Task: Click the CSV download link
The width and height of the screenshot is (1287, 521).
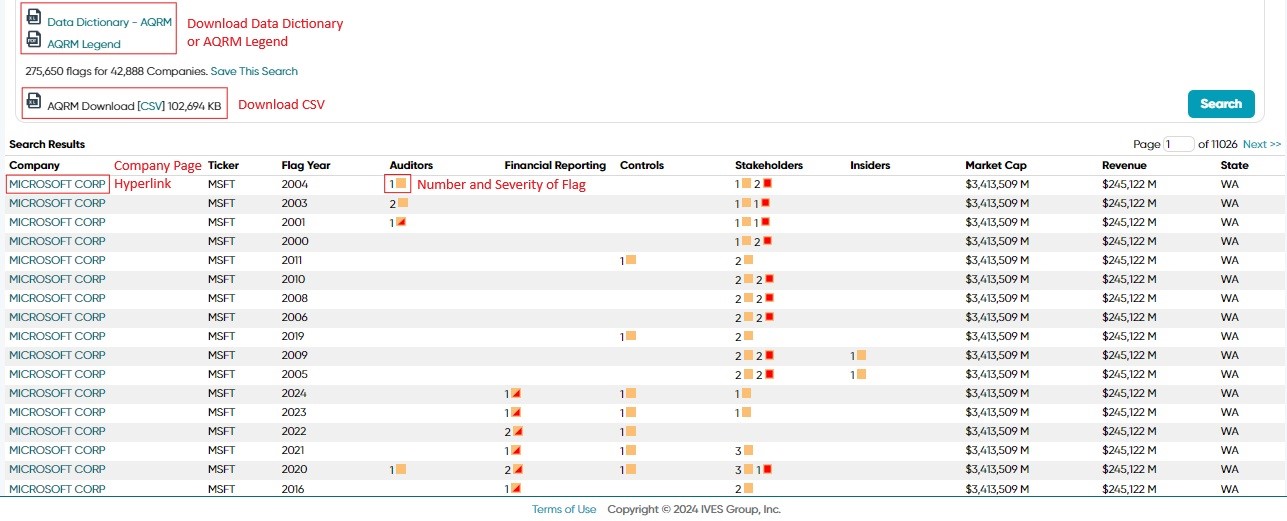Action: (150, 105)
